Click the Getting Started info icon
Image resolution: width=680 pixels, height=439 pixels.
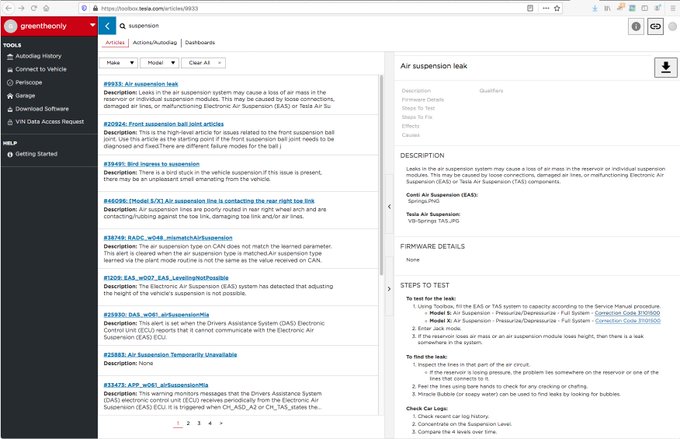pyautogui.click(x=10, y=154)
